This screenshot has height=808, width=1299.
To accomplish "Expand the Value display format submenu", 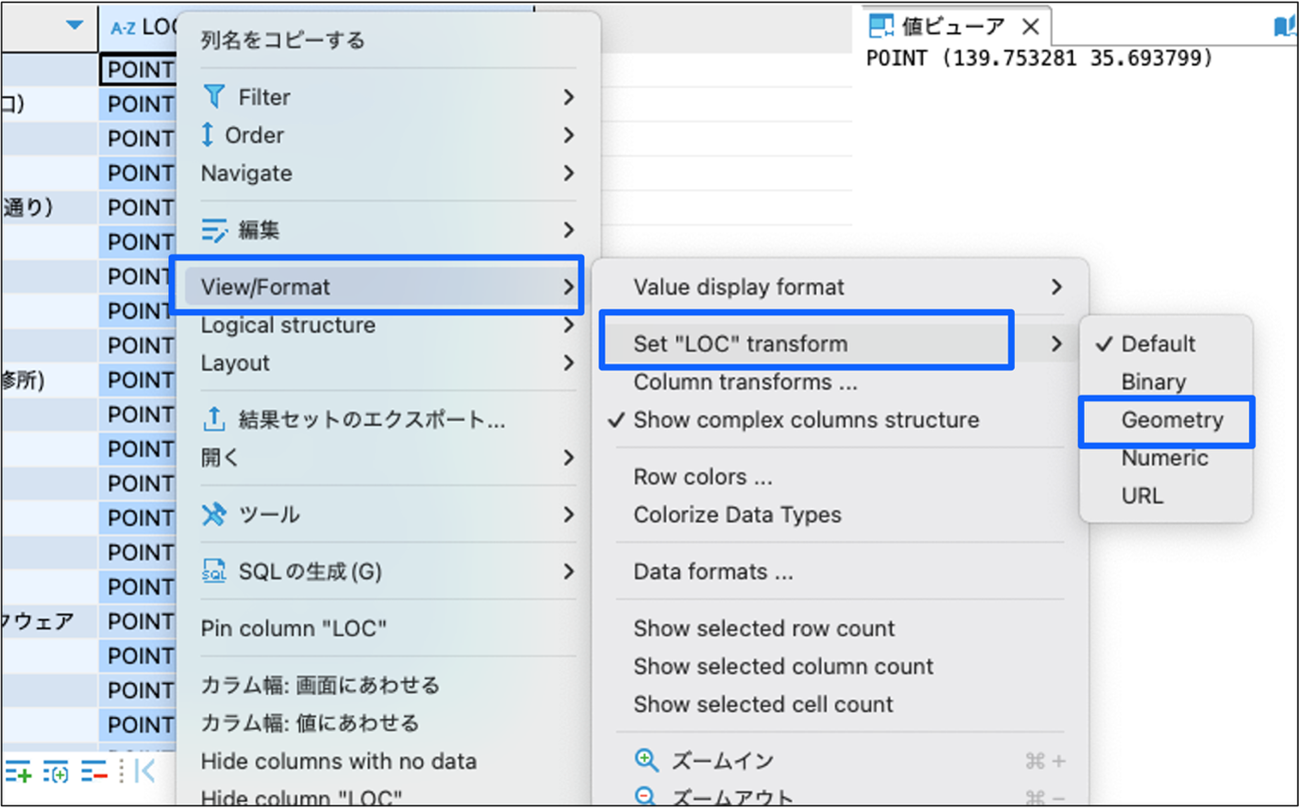I will point(1056,287).
